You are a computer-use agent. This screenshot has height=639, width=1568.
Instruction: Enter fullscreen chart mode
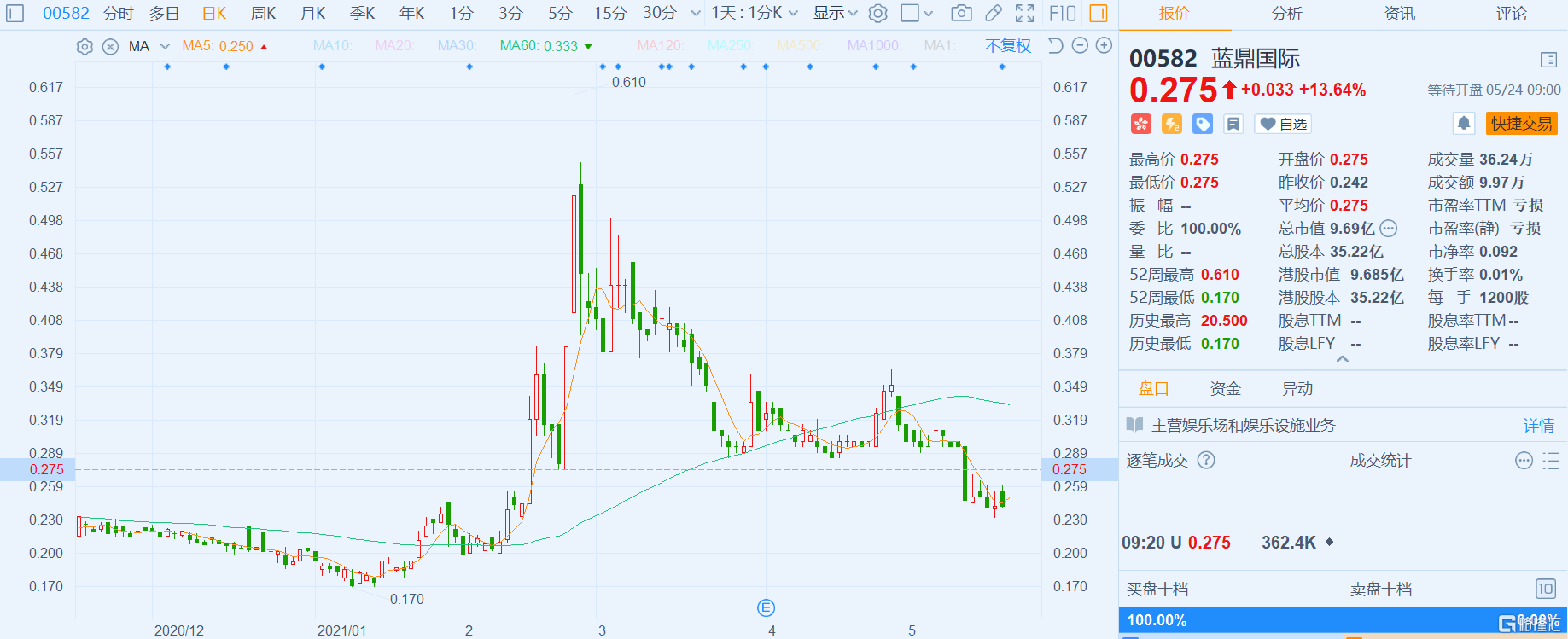pos(1024,13)
